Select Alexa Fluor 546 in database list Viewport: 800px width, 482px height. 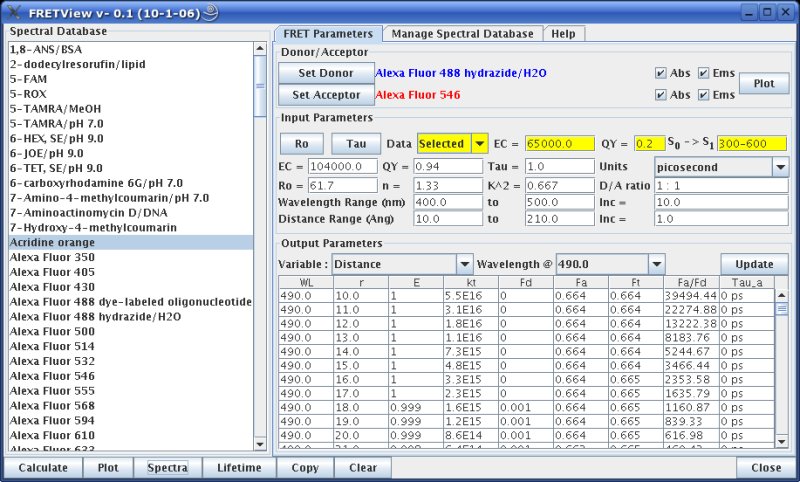pos(52,374)
